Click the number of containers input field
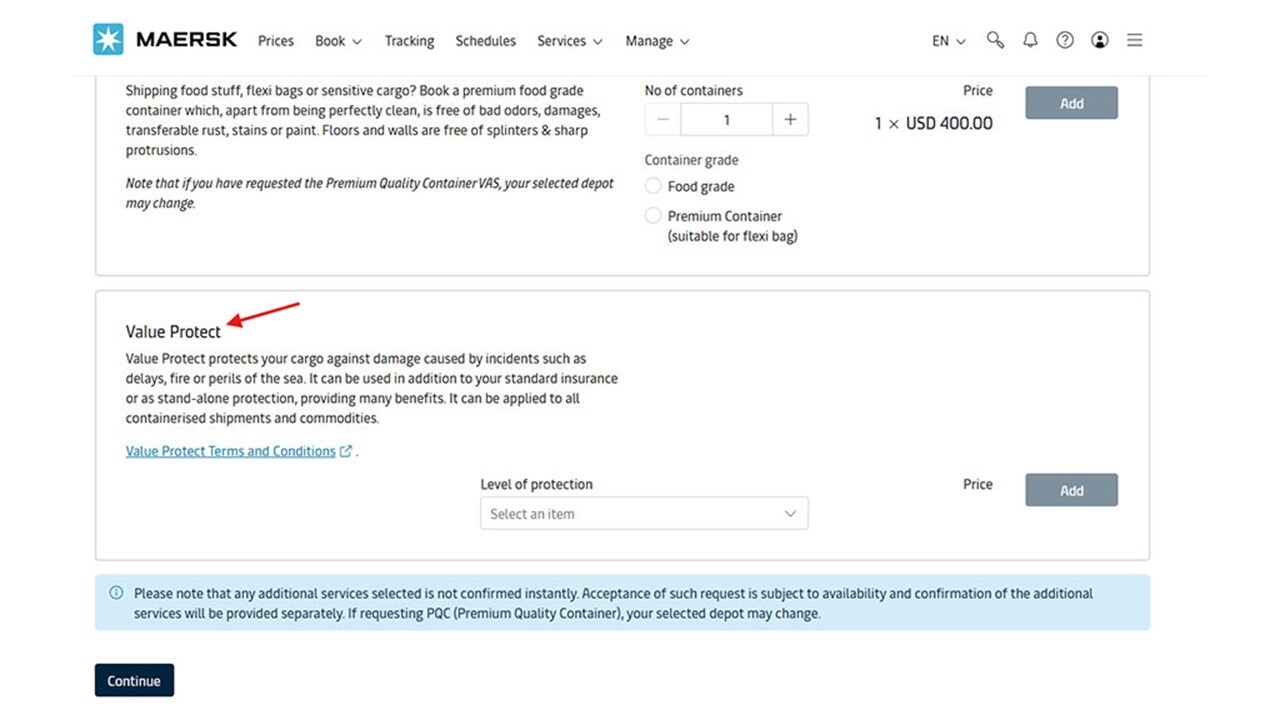Image resolution: width=1280 pixels, height=720 pixels. [x=727, y=120]
